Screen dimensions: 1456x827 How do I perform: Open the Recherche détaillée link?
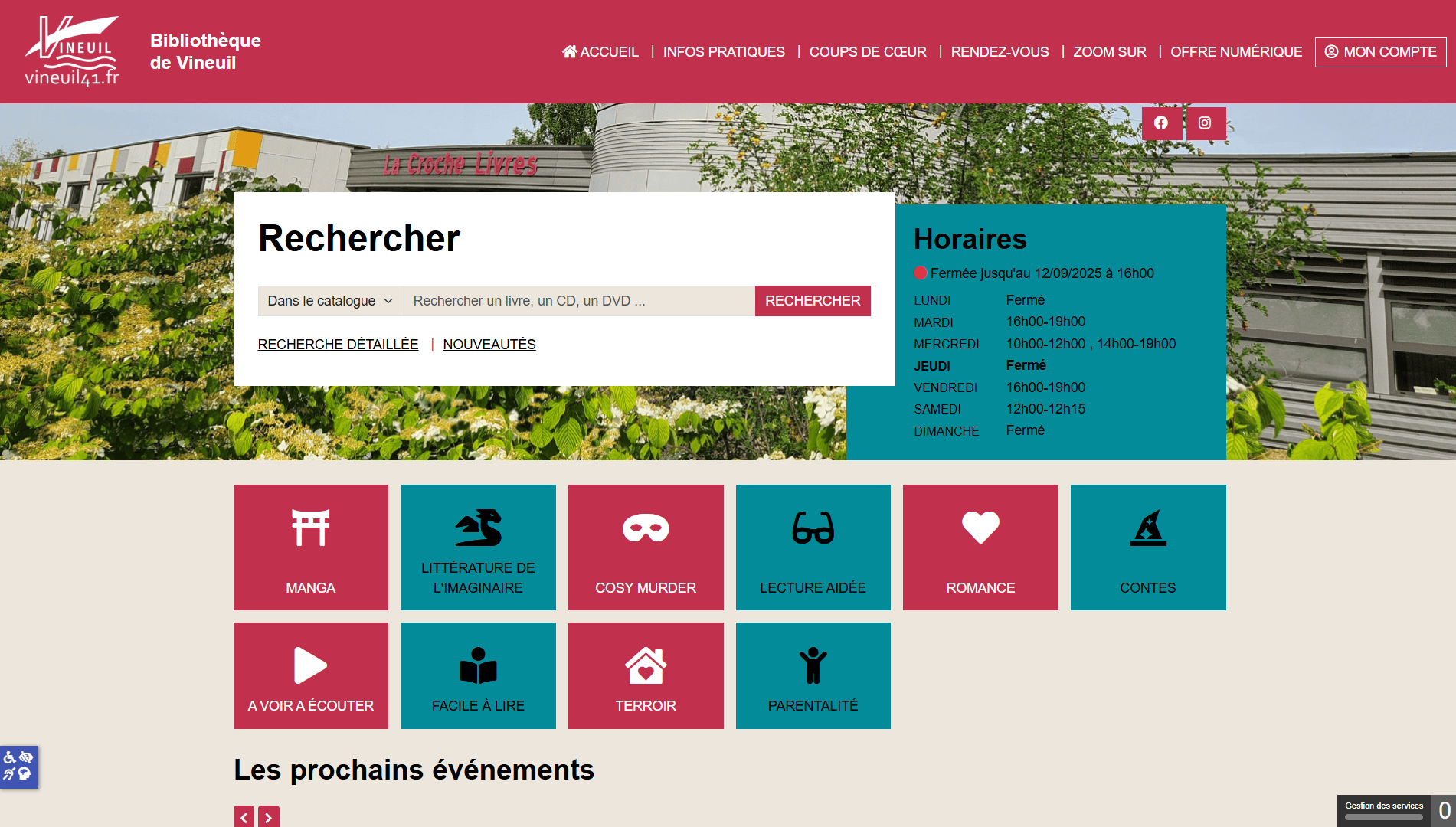338,345
